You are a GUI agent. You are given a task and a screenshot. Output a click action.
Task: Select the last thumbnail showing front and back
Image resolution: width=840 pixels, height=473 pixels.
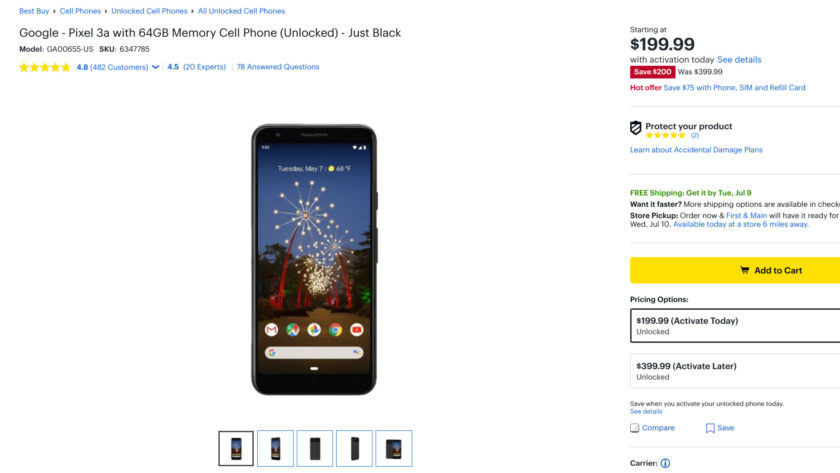point(393,448)
